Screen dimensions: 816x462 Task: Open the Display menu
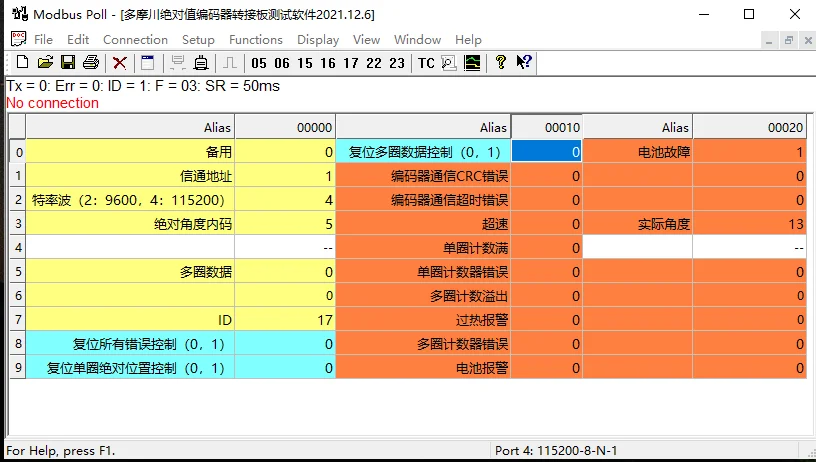pyautogui.click(x=318, y=40)
